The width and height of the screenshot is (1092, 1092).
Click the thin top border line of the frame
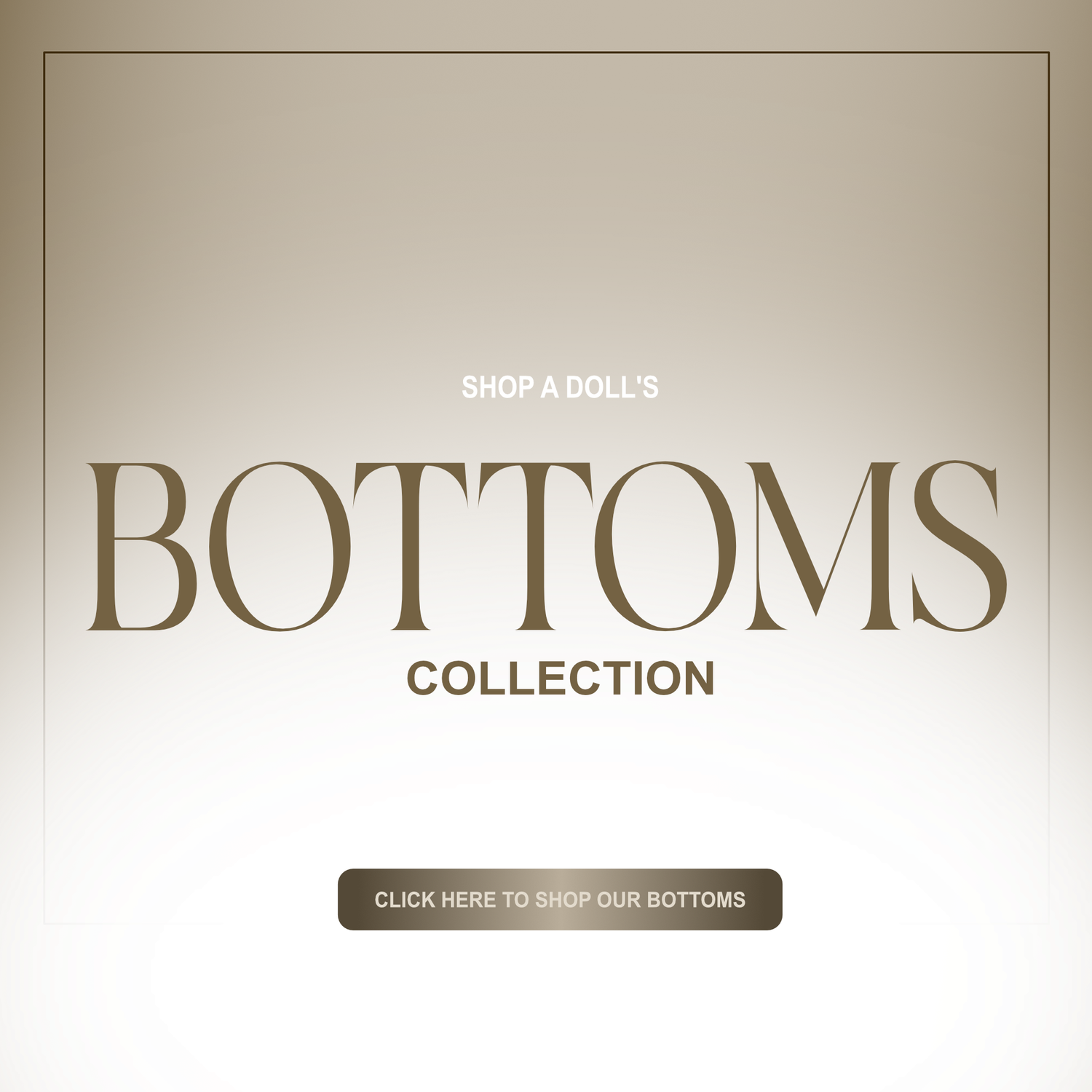coord(546,52)
